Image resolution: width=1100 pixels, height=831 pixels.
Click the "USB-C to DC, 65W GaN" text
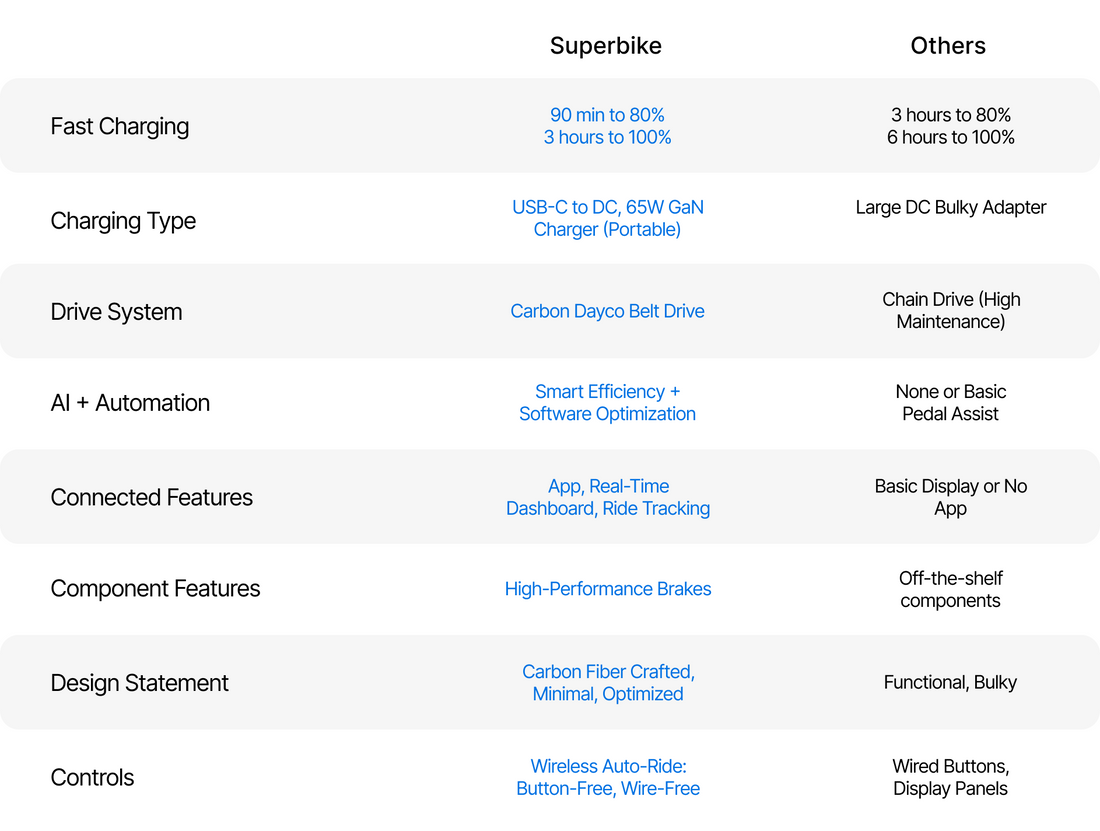[x=607, y=208]
